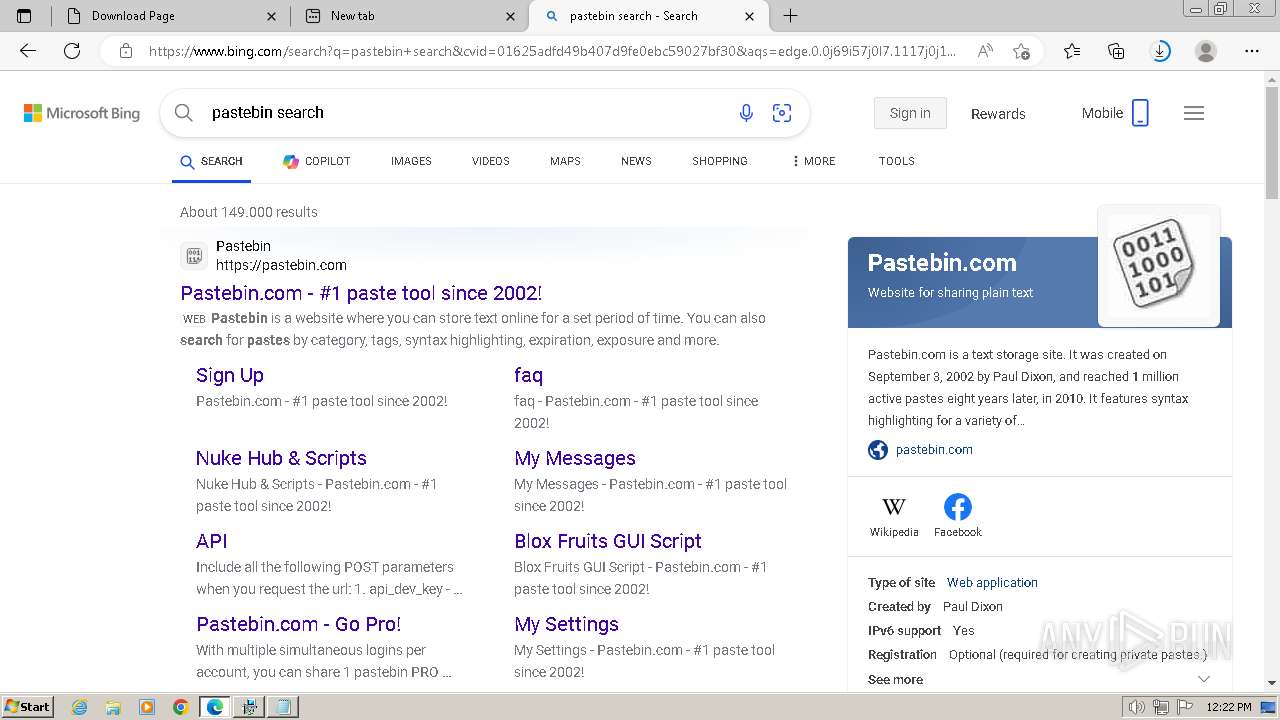
Task: Select the VIDEOS search tab
Action: click(491, 161)
